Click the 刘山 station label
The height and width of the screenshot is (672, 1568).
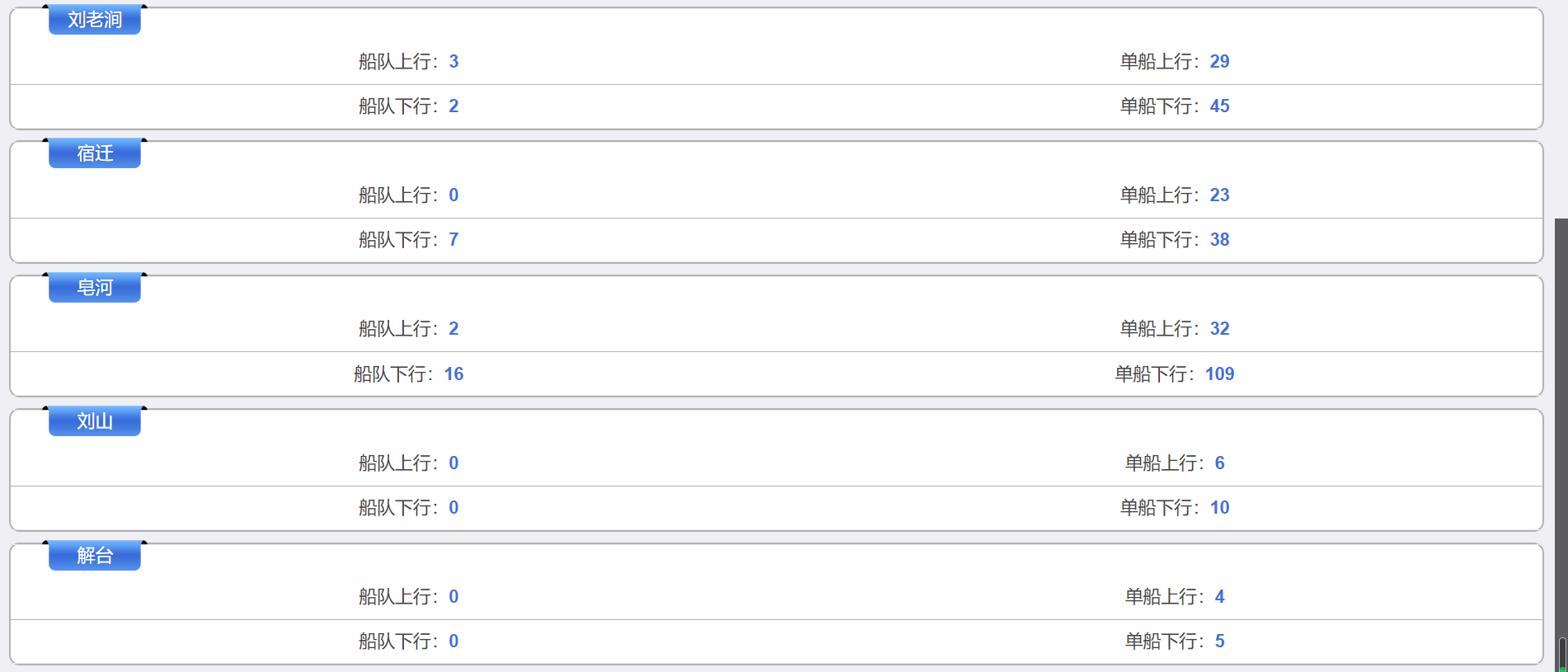pyautogui.click(x=95, y=421)
